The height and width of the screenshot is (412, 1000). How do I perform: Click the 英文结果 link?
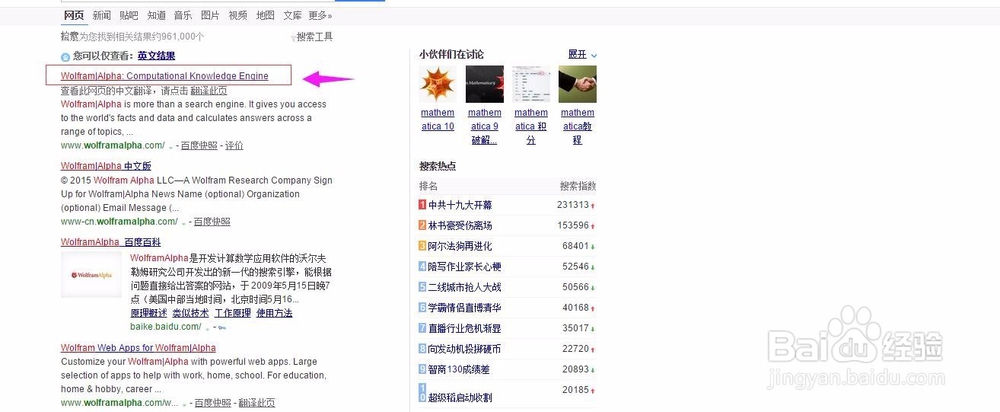click(156, 56)
